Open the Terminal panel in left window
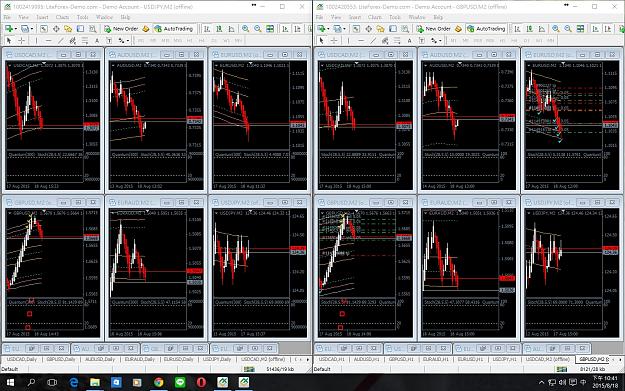The width and height of the screenshot is (625, 391). coord(81,29)
